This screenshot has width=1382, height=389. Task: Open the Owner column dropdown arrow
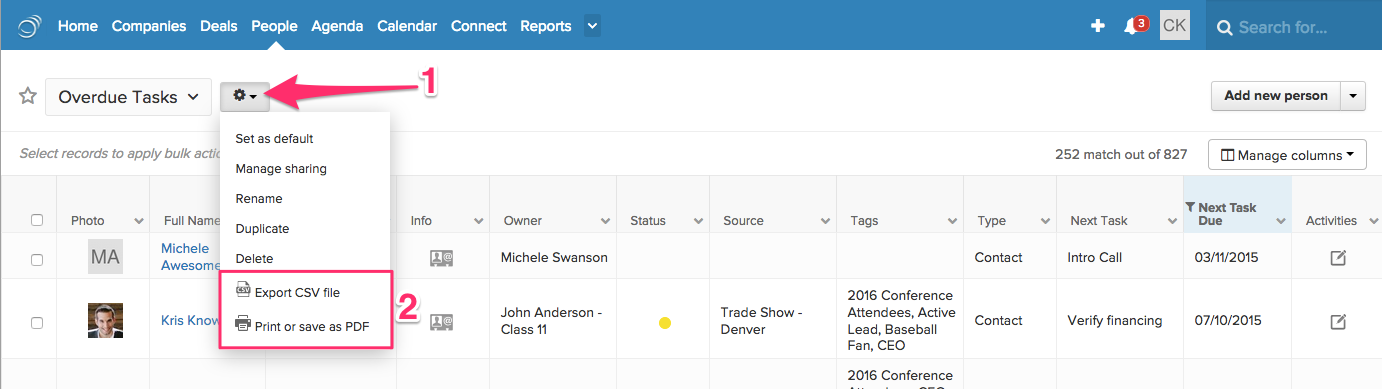click(x=605, y=221)
